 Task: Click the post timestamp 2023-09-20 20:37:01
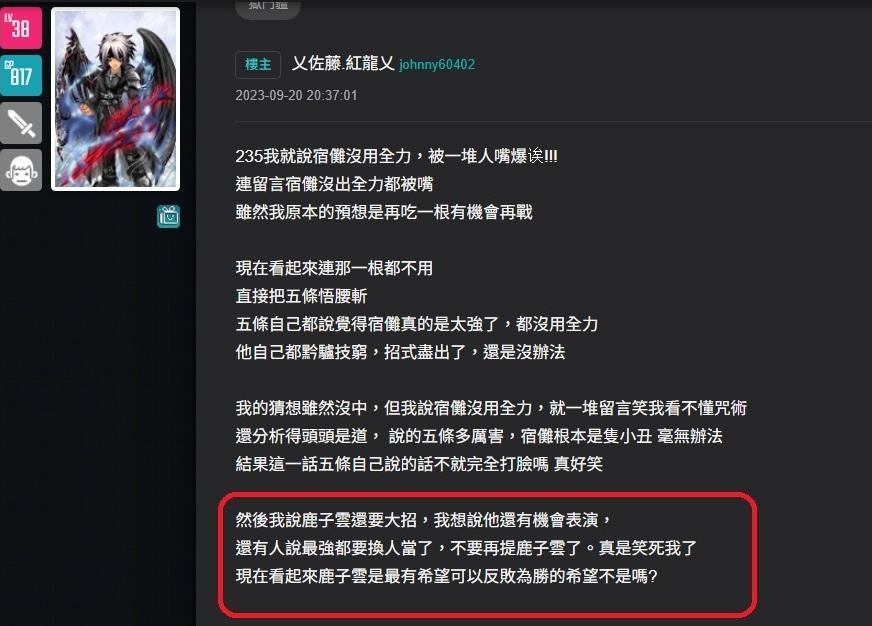pyautogui.click(x=296, y=95)
